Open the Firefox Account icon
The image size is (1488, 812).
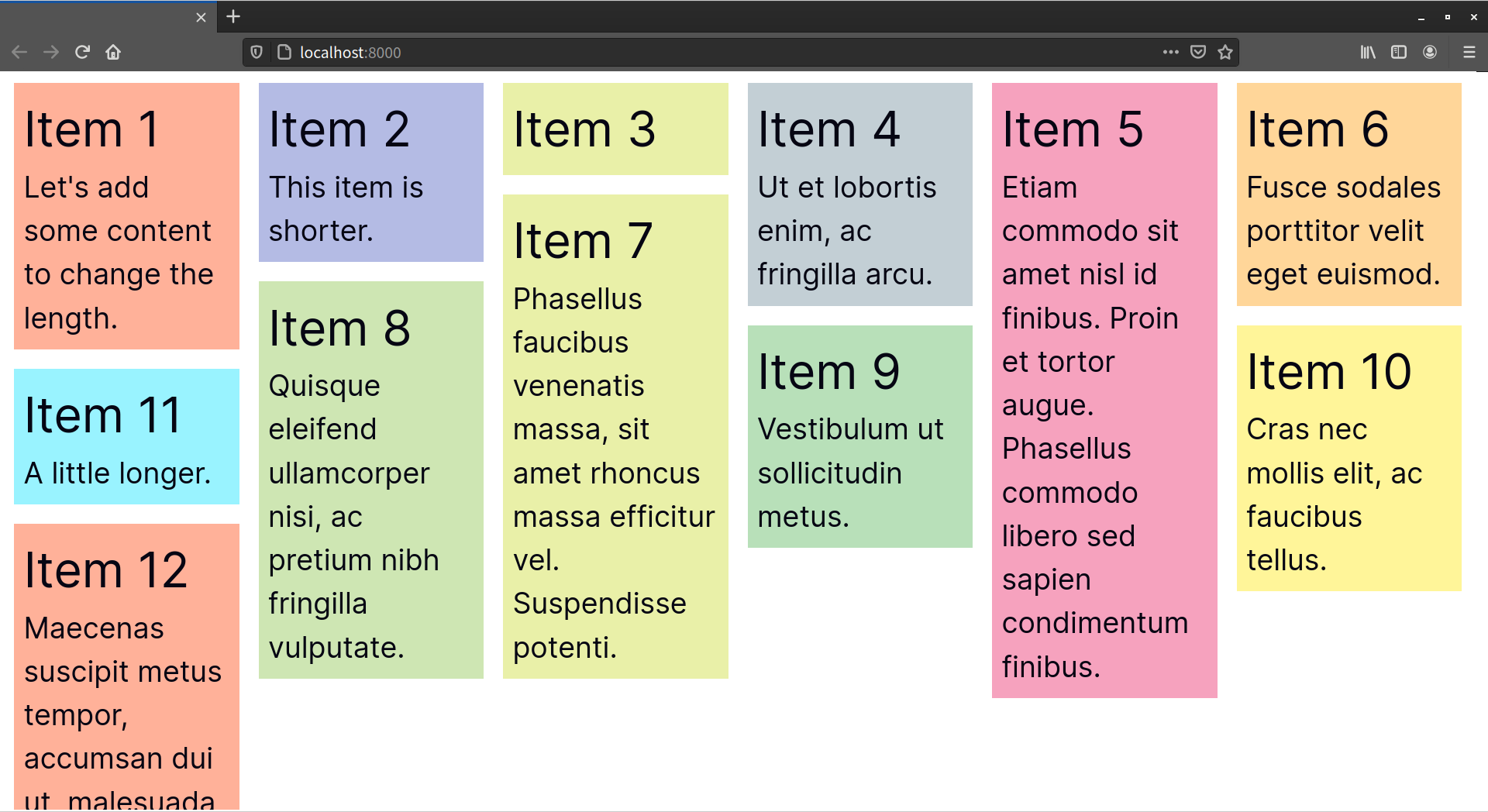[x=1429, y=52]
